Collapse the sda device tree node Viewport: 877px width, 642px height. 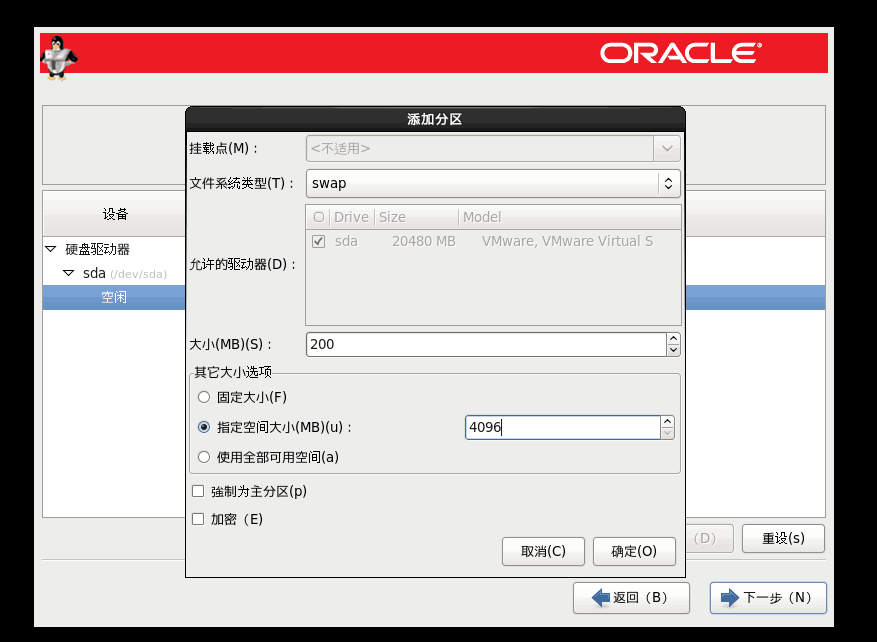69,273
